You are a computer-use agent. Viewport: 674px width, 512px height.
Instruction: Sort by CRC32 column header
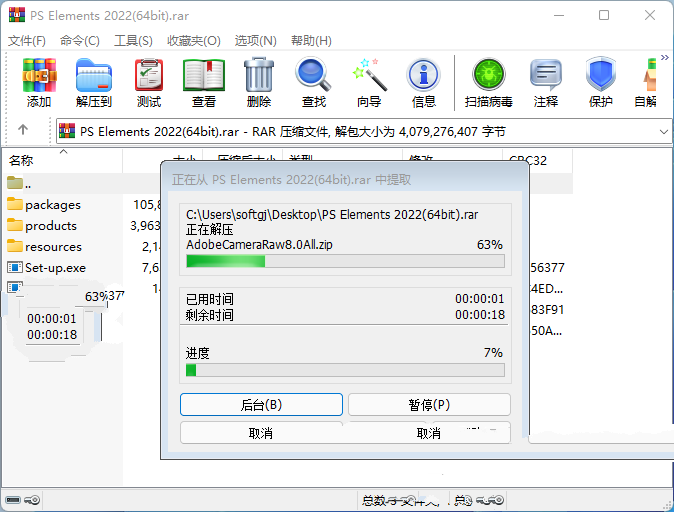point(537,160)
